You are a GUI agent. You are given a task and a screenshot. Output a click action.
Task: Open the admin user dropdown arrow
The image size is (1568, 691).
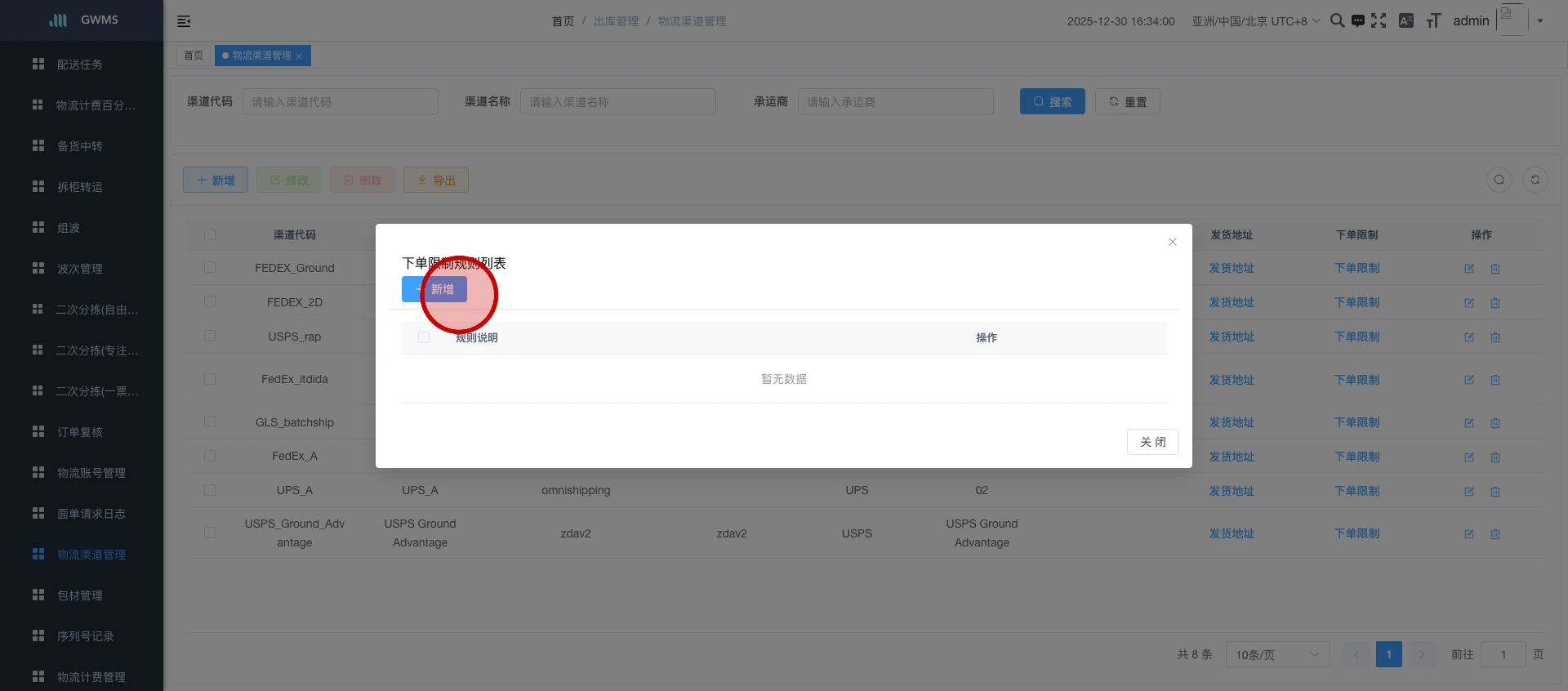1540,21
